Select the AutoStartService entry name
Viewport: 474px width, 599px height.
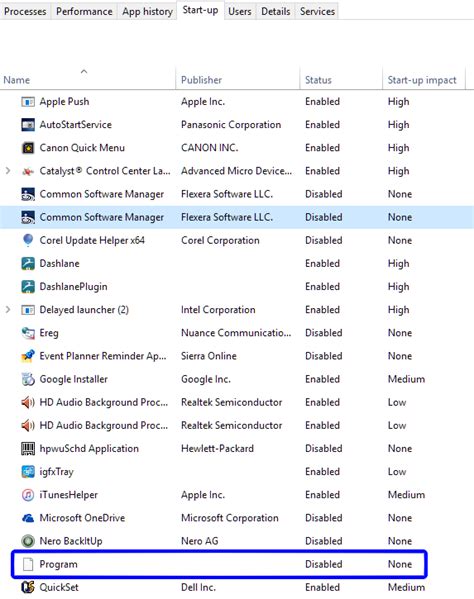76,125
